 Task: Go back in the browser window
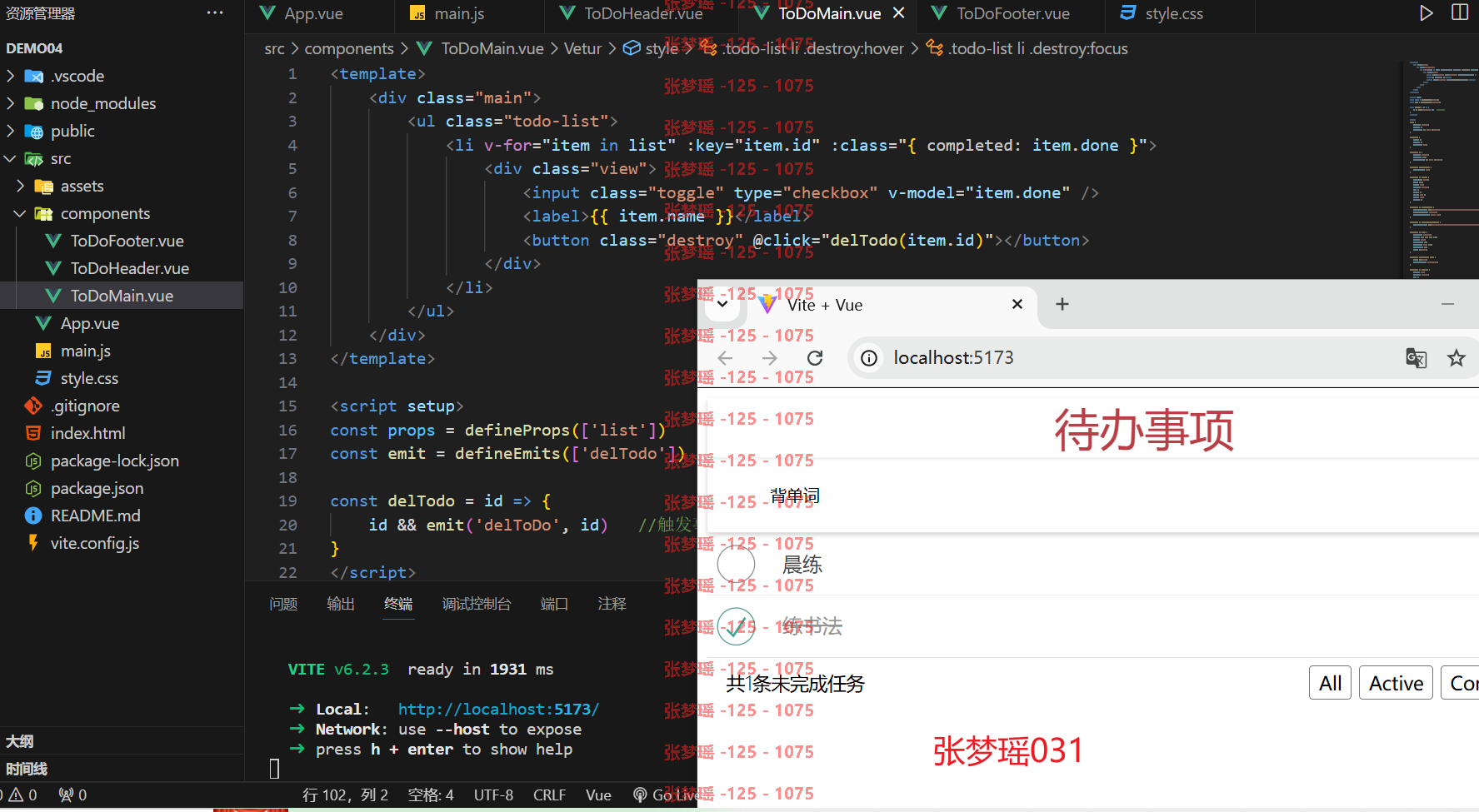[x=725, y=358]
